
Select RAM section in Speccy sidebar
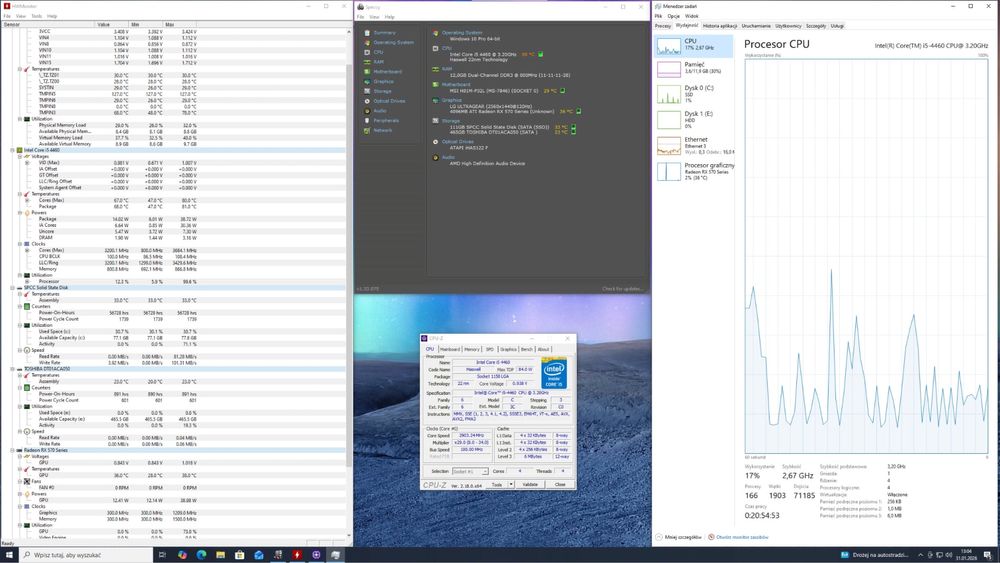[x=379, y=62]
